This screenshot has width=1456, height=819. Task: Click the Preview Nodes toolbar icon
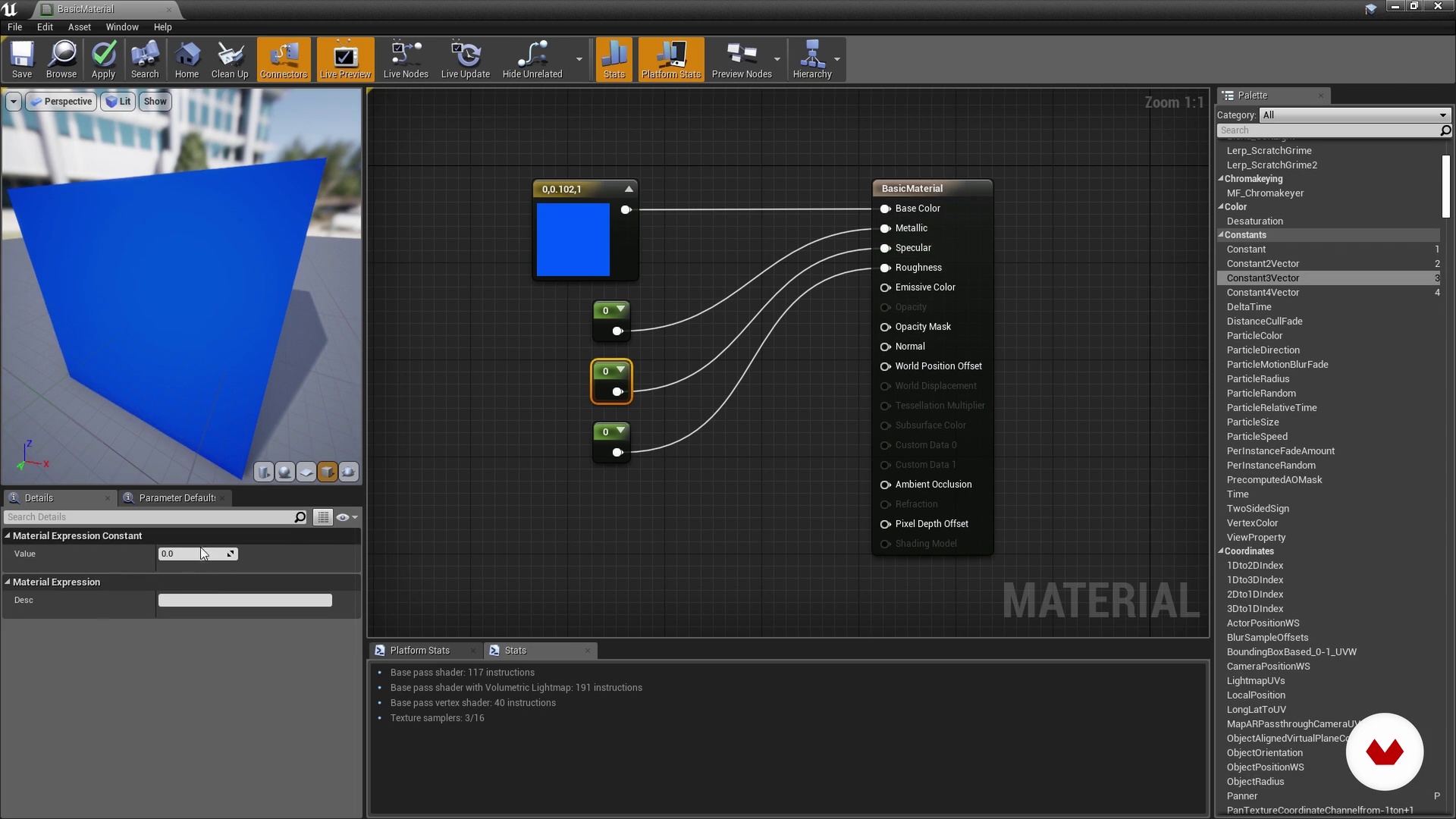click(741, 56)
